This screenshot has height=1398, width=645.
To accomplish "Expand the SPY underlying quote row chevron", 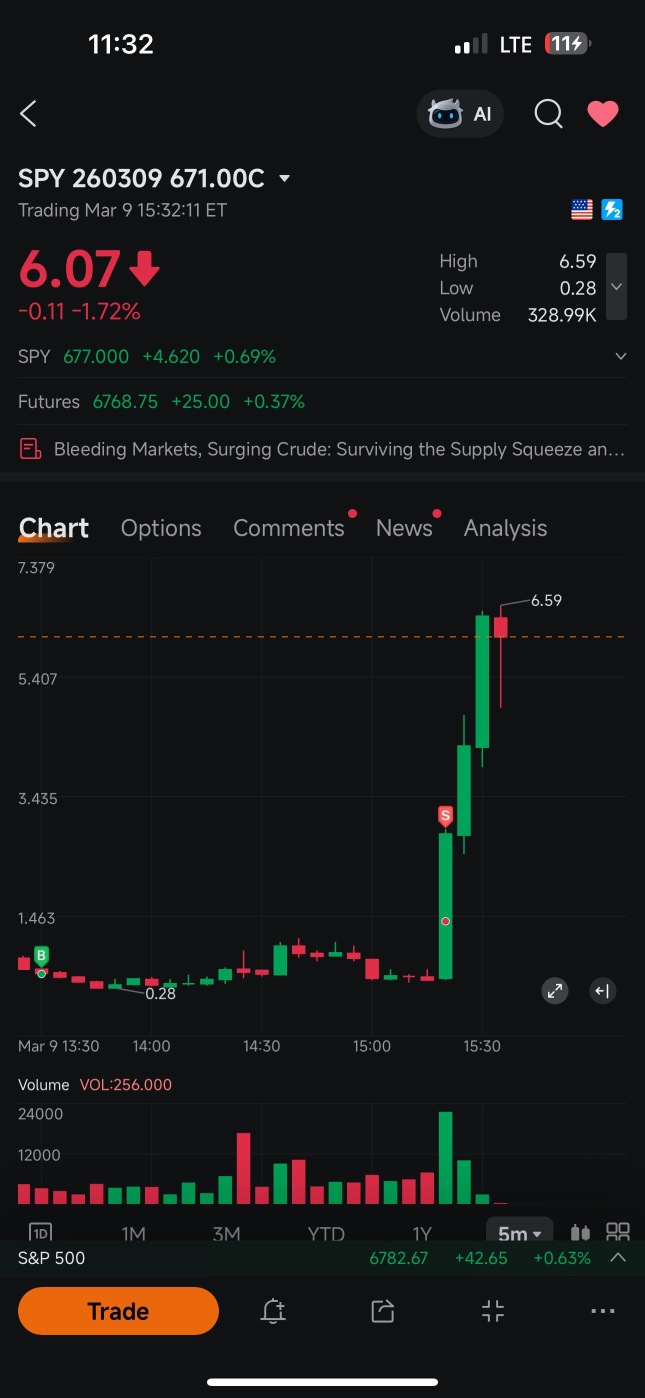I will coord(620,356).
